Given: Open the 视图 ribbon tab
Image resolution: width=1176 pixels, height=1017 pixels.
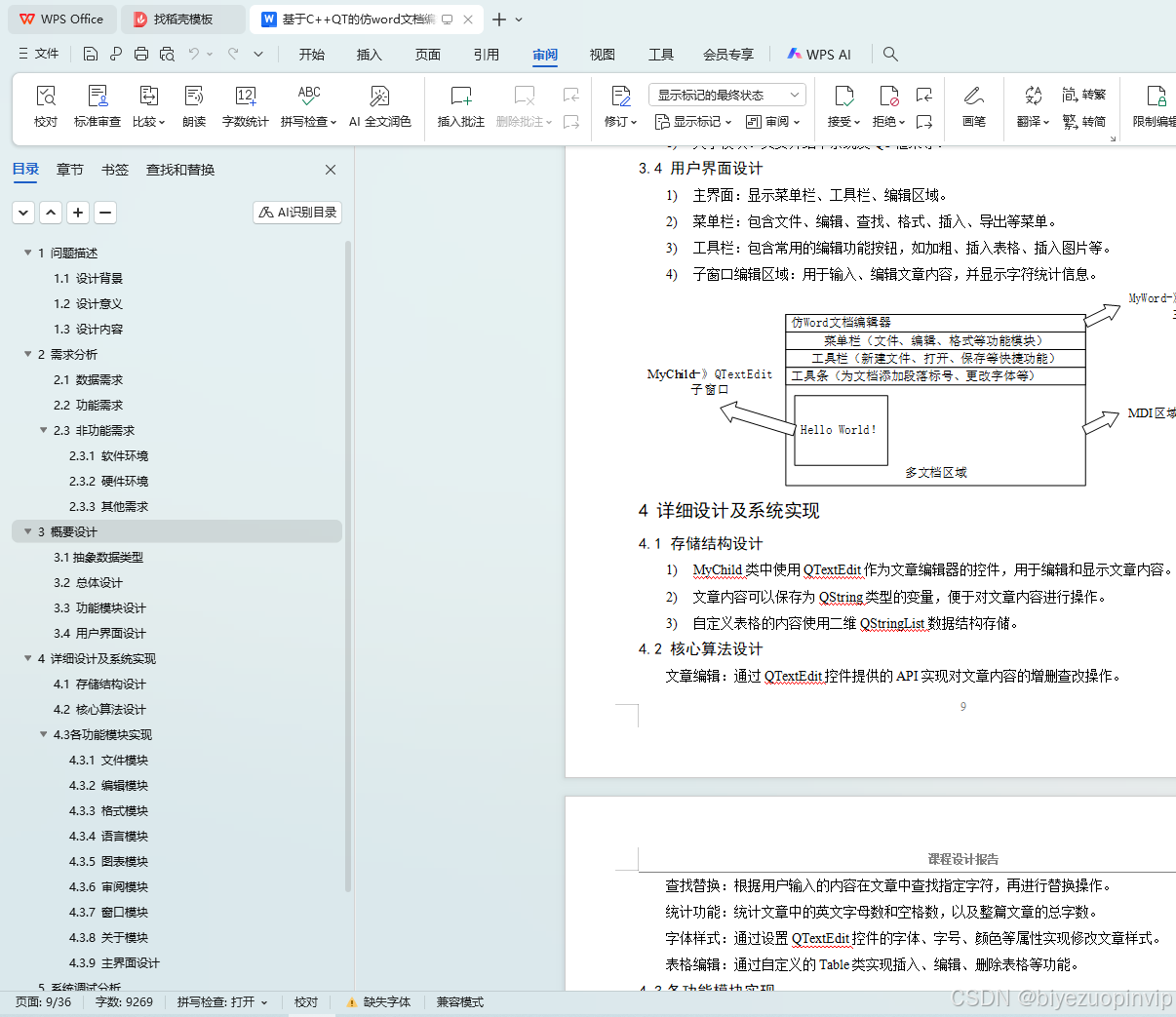Looking at the screenshot, I should point(603,55).
